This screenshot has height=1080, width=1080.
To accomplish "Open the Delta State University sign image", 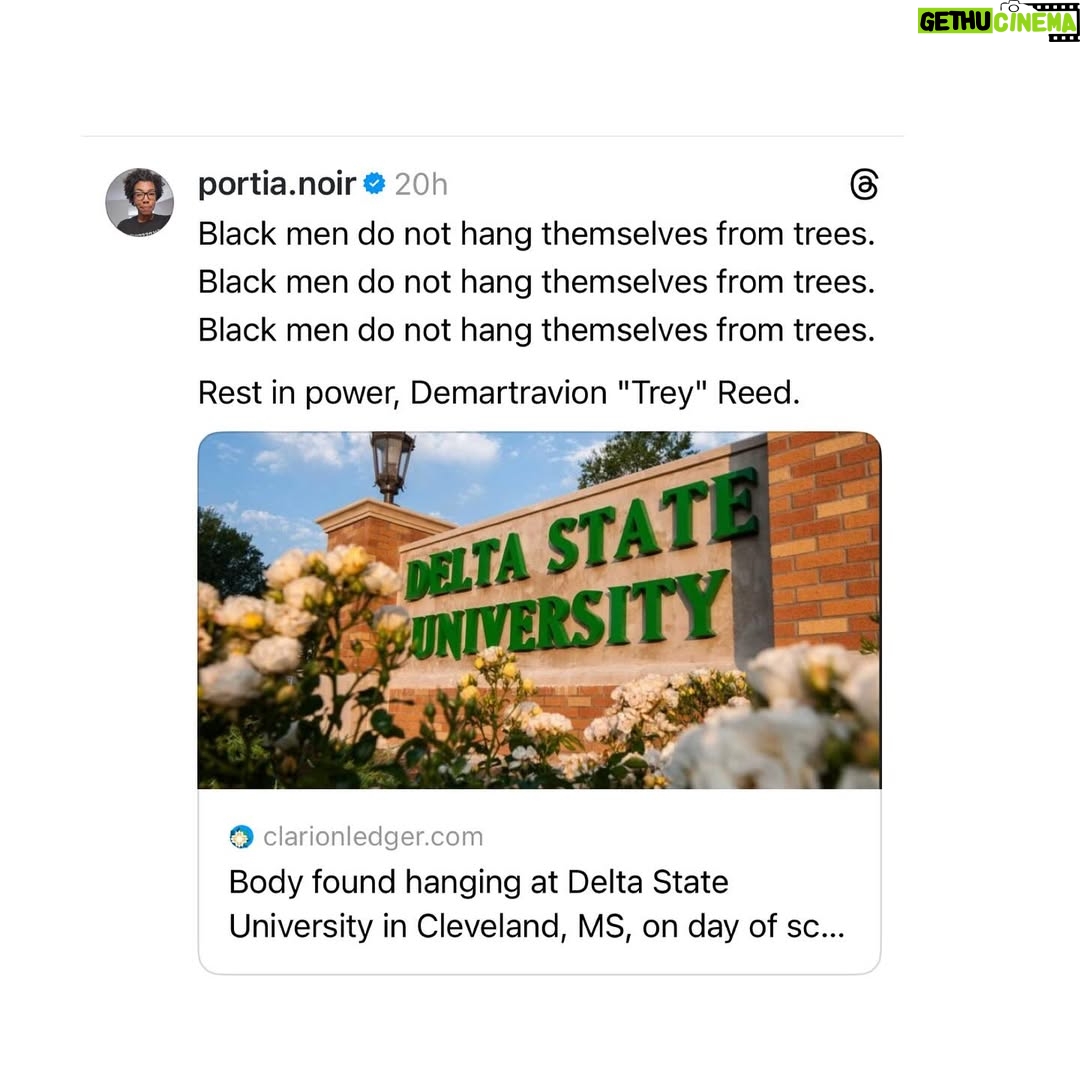I will click(539, 610).
